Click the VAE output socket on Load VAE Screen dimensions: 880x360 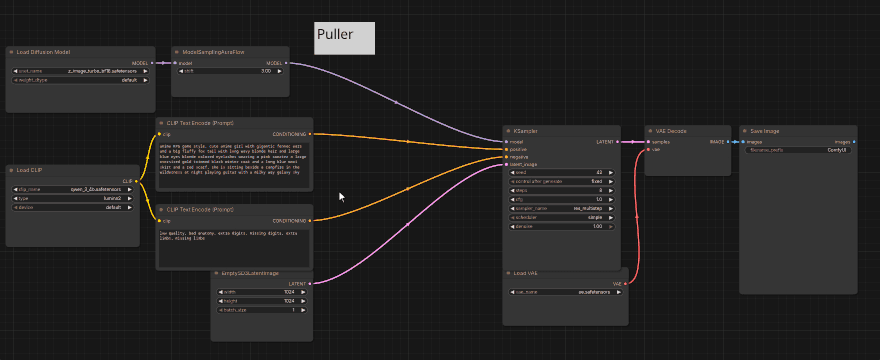[x=626, y=284]
